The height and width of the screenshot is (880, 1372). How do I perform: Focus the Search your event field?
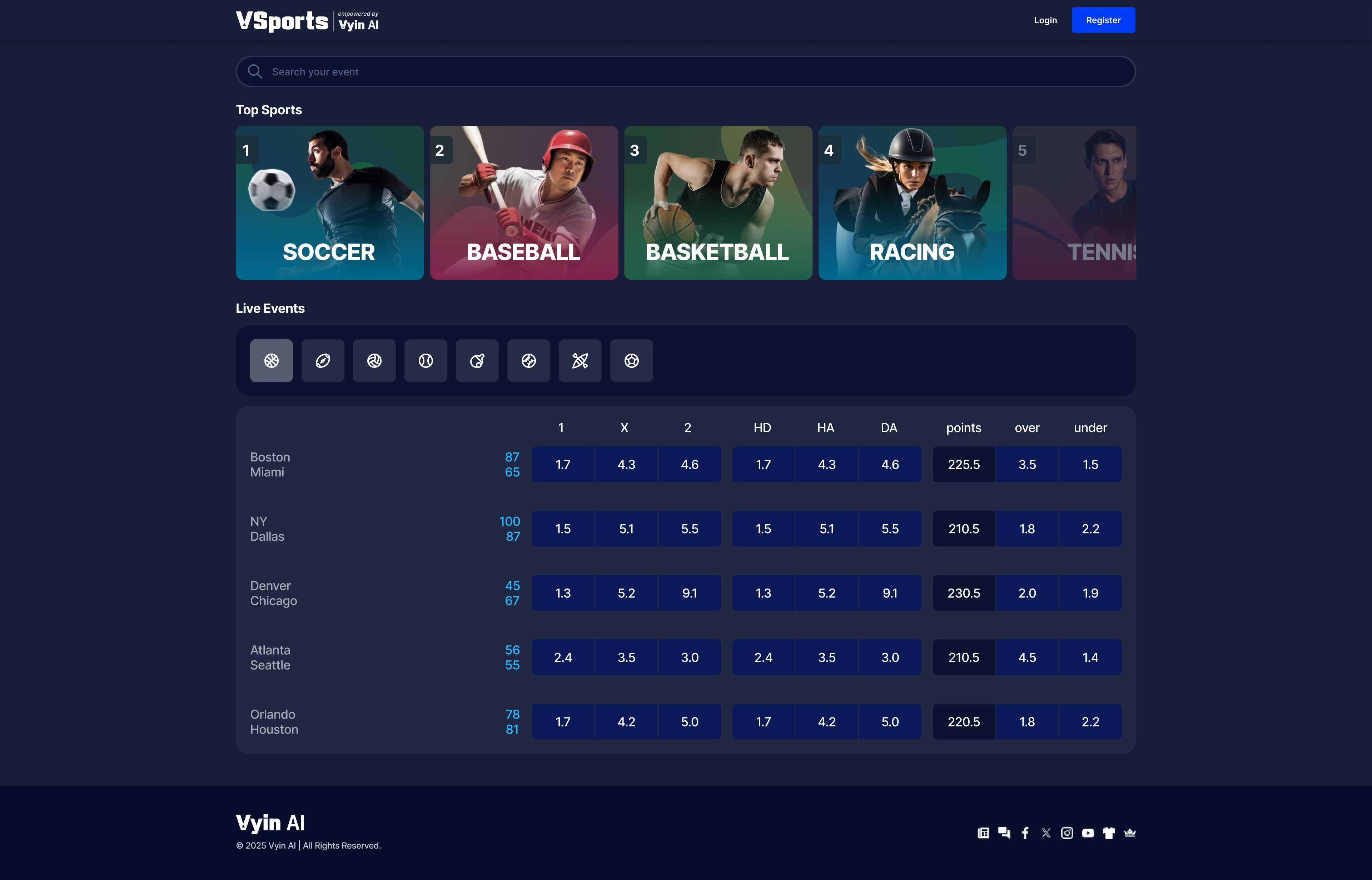click(x=685, y=71)
